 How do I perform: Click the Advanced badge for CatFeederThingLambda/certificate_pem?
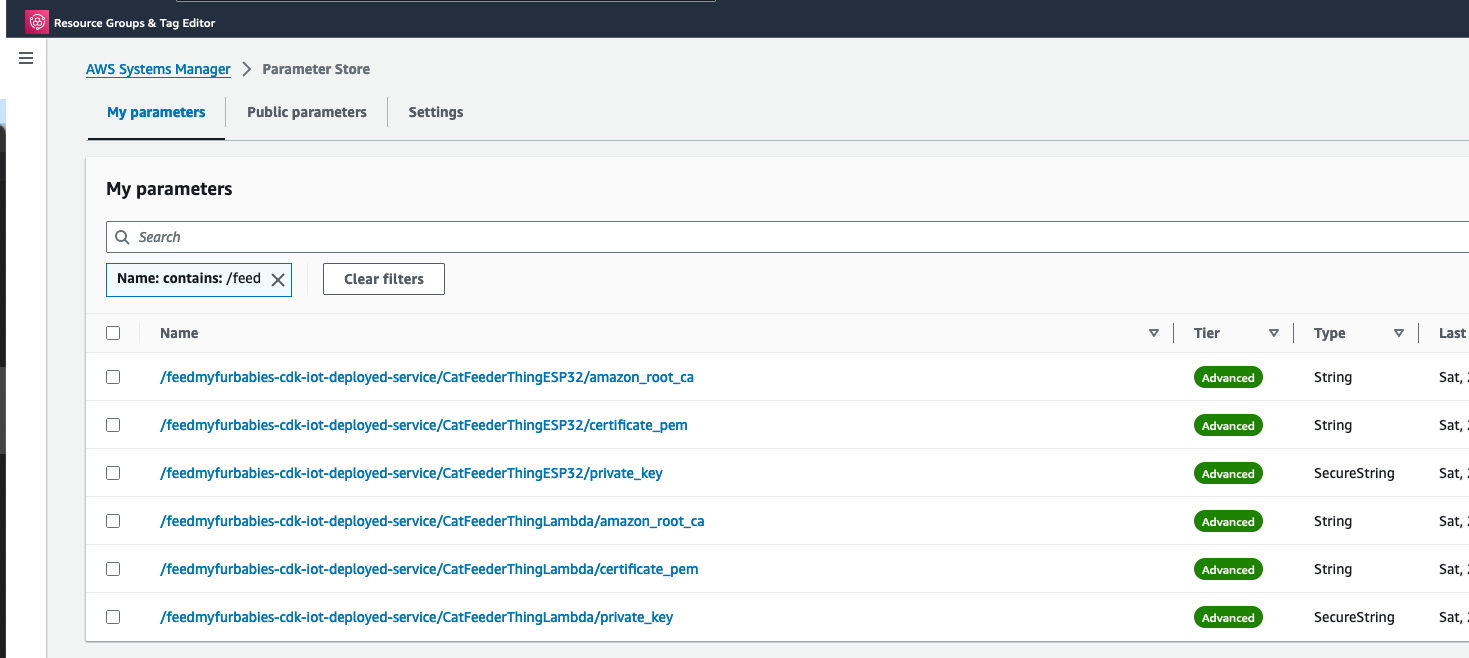(1228, 569)
